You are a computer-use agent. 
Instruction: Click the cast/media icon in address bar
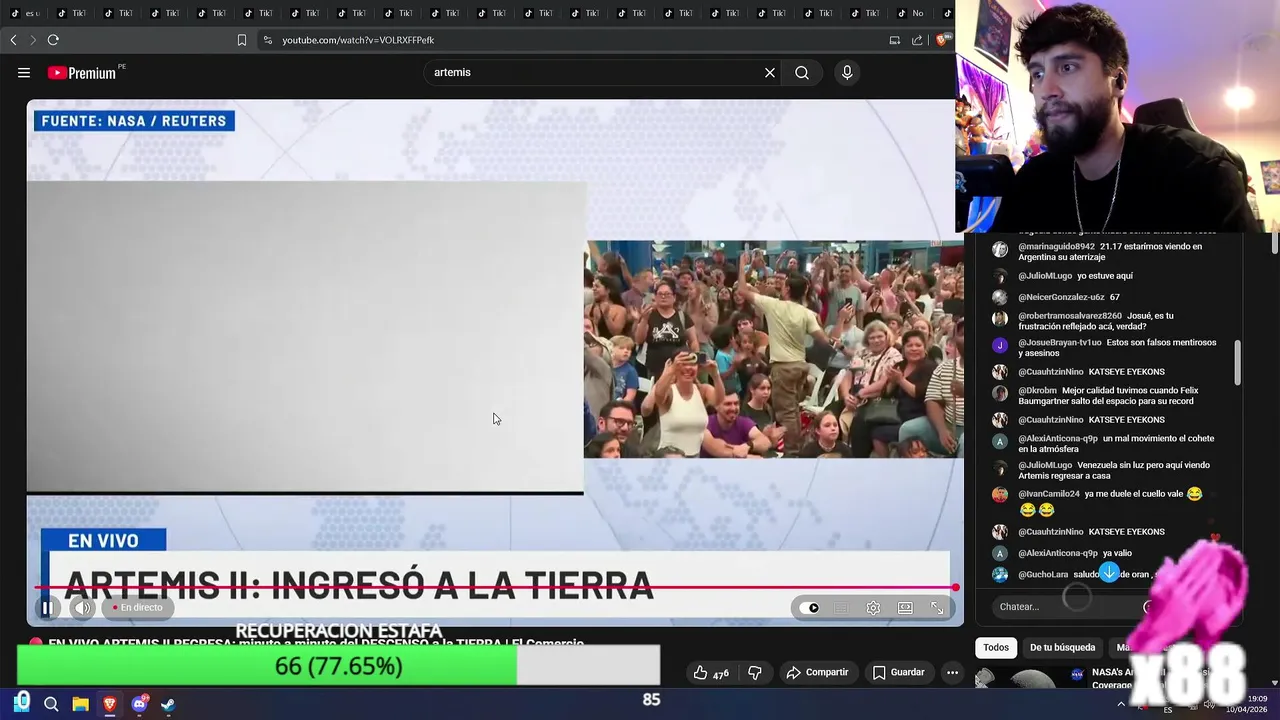pyautogui.click(x=895, y=40)
